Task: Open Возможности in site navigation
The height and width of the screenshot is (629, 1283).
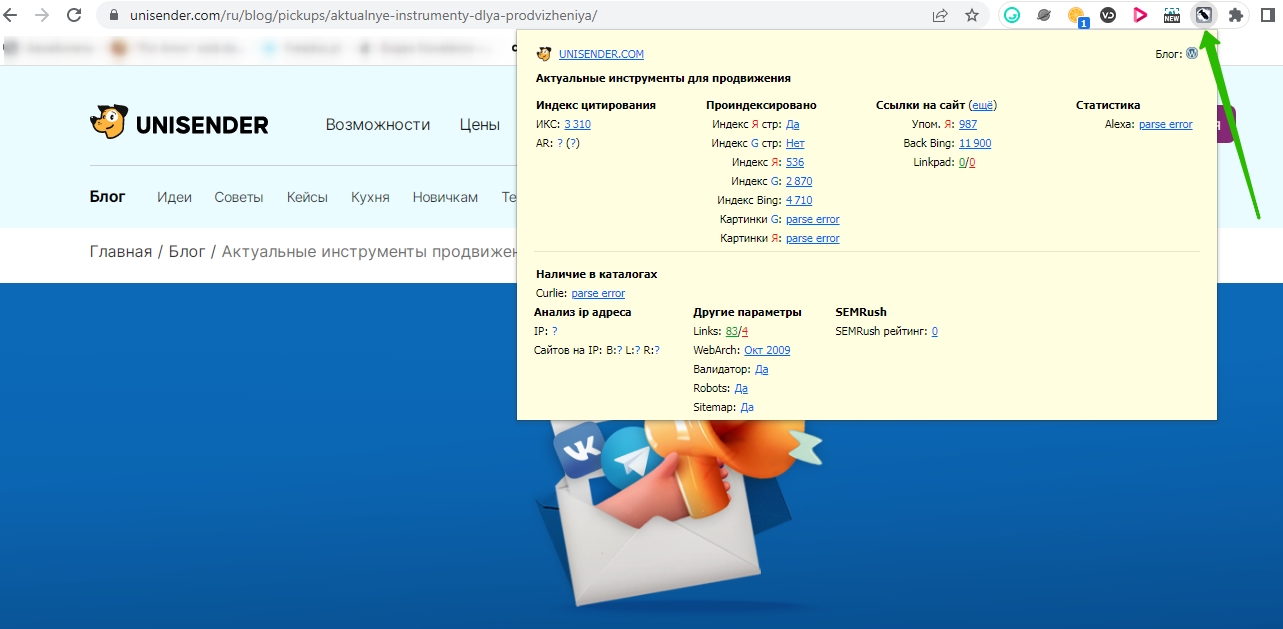Action: click(x=378, y=125)
